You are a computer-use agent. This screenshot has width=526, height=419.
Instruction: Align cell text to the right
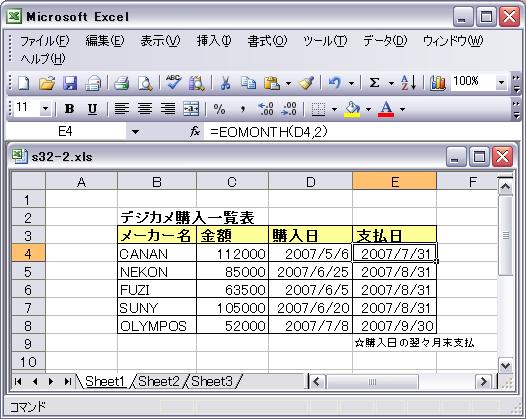[x=168, y=109]
